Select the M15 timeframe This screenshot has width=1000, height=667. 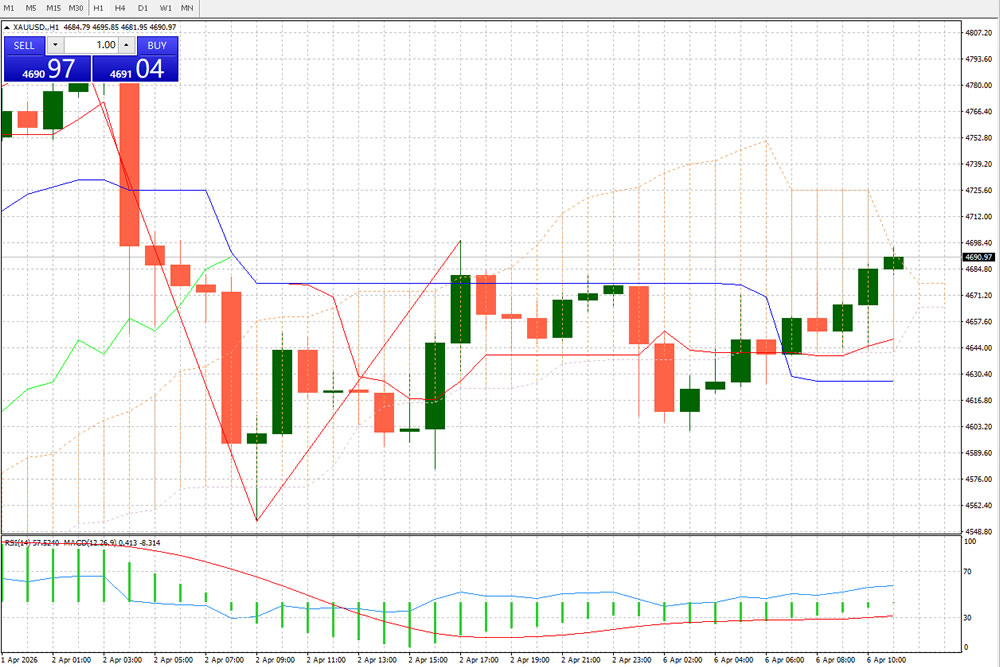(54, 8)
